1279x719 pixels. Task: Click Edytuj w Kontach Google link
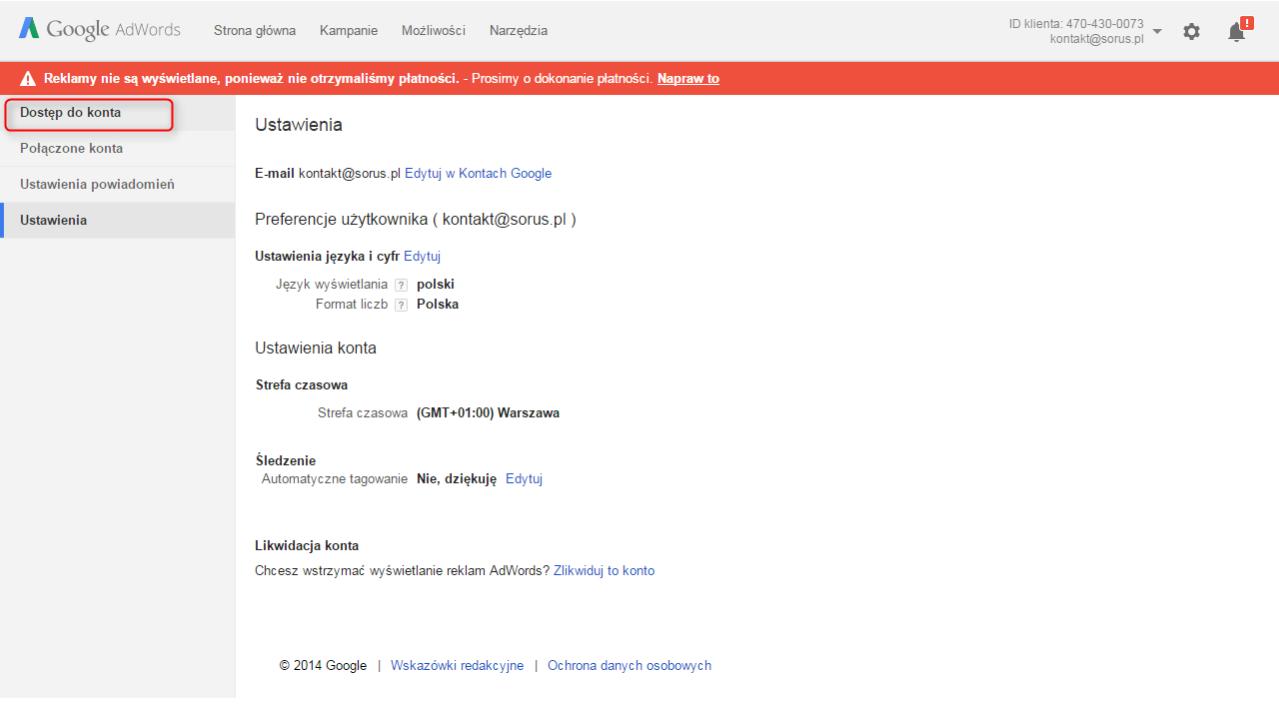[478, 173]
